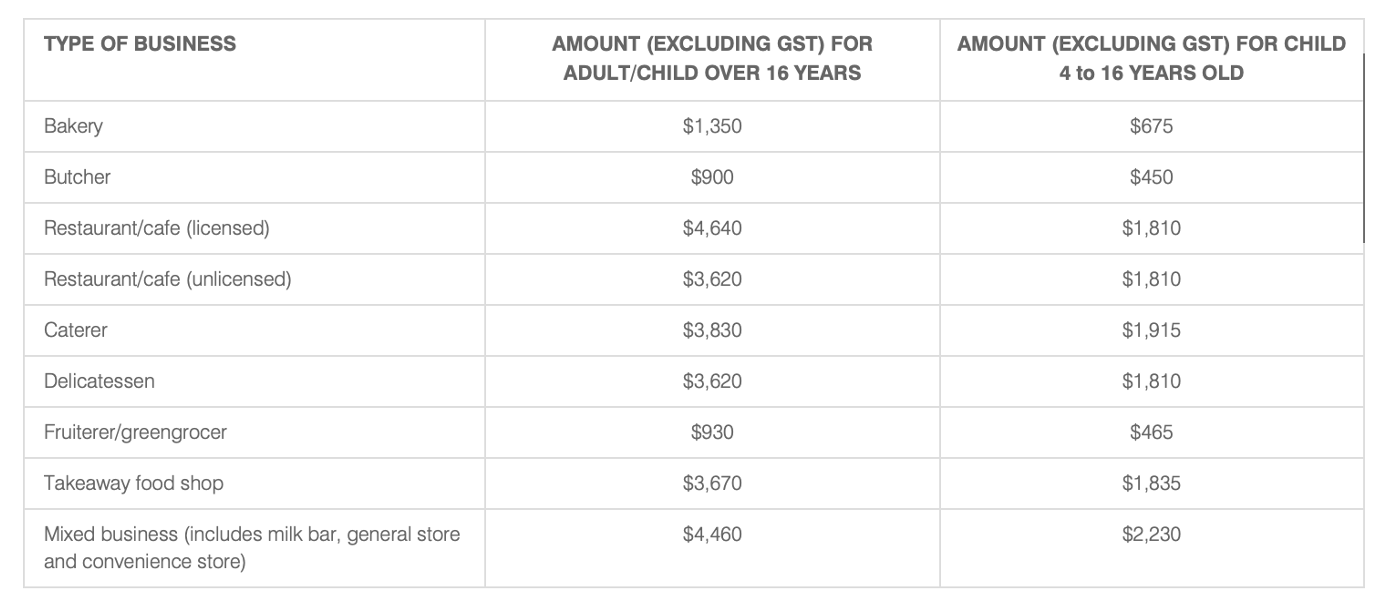Click the Restaurant/cafe (unlicensed) cell

point(167,279)
